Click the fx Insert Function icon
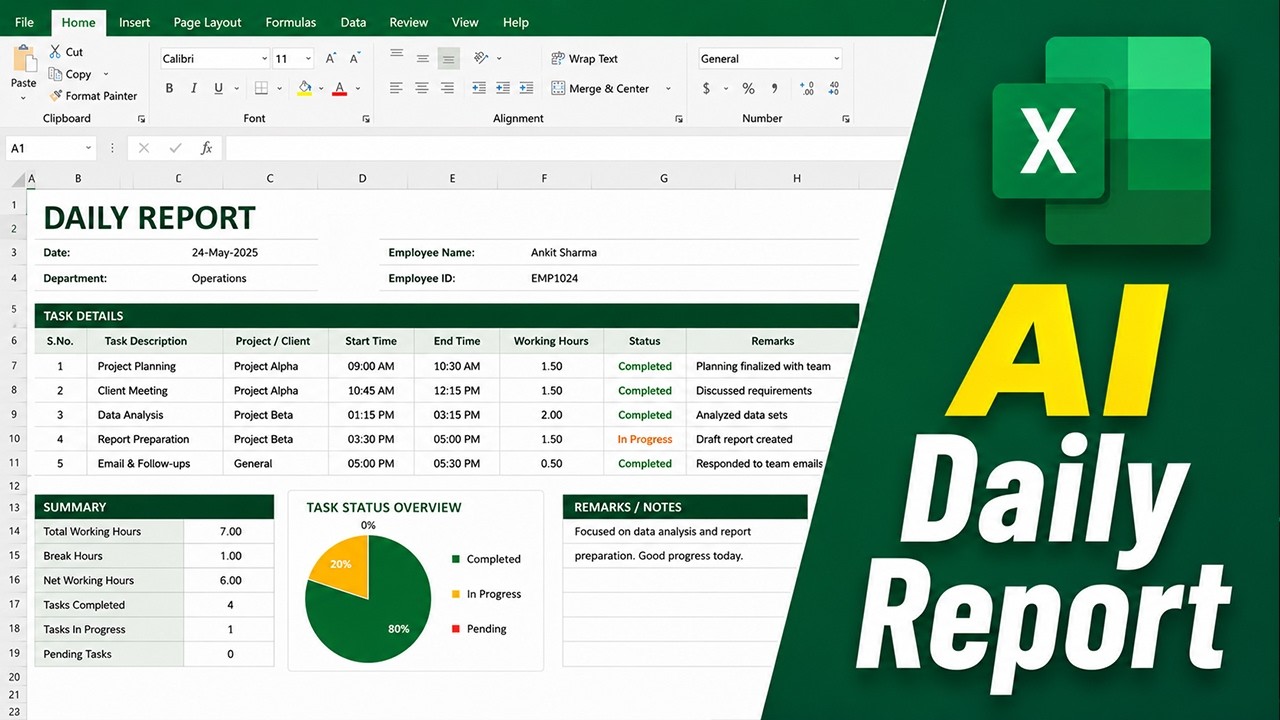Viewport: 1280px width, 720px height. pyautogui.click(x=207, y=148)
